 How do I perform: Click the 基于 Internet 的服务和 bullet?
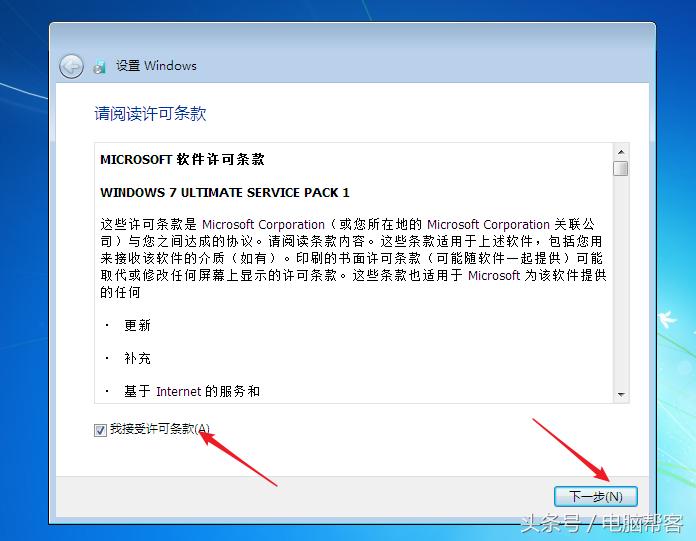pyautogui.click(x=192, y=391)
